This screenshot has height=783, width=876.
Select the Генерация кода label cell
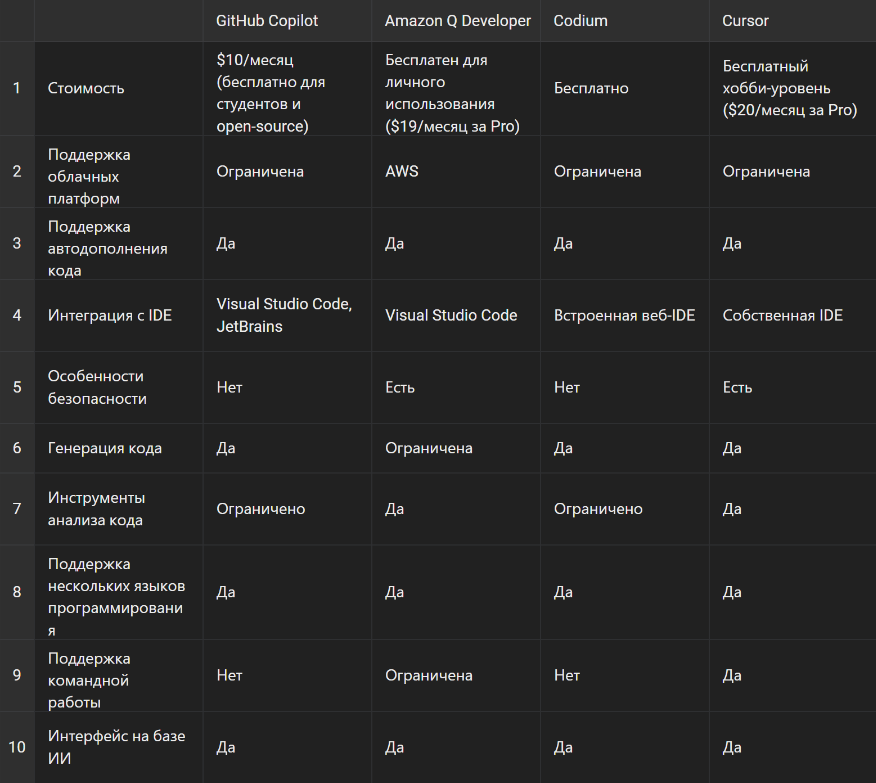pos(118,448)
